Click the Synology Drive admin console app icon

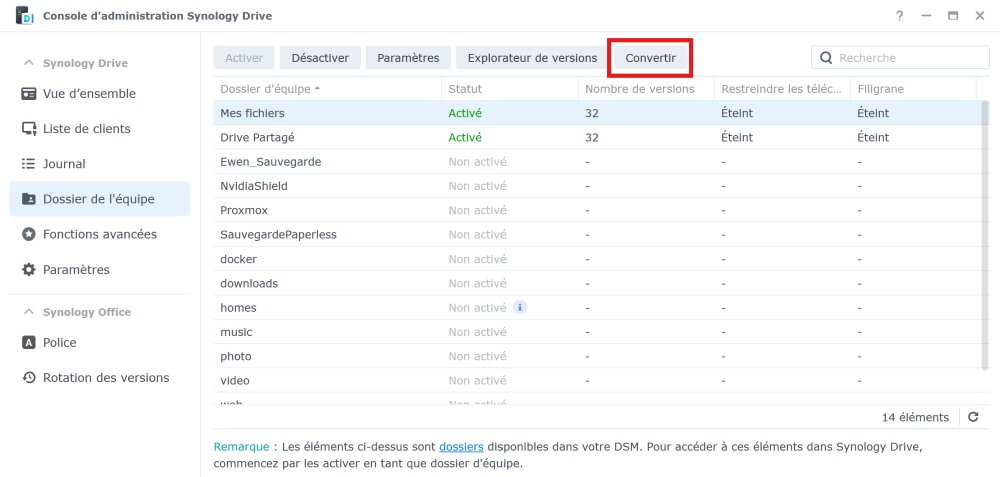click(x=24, y=16)
